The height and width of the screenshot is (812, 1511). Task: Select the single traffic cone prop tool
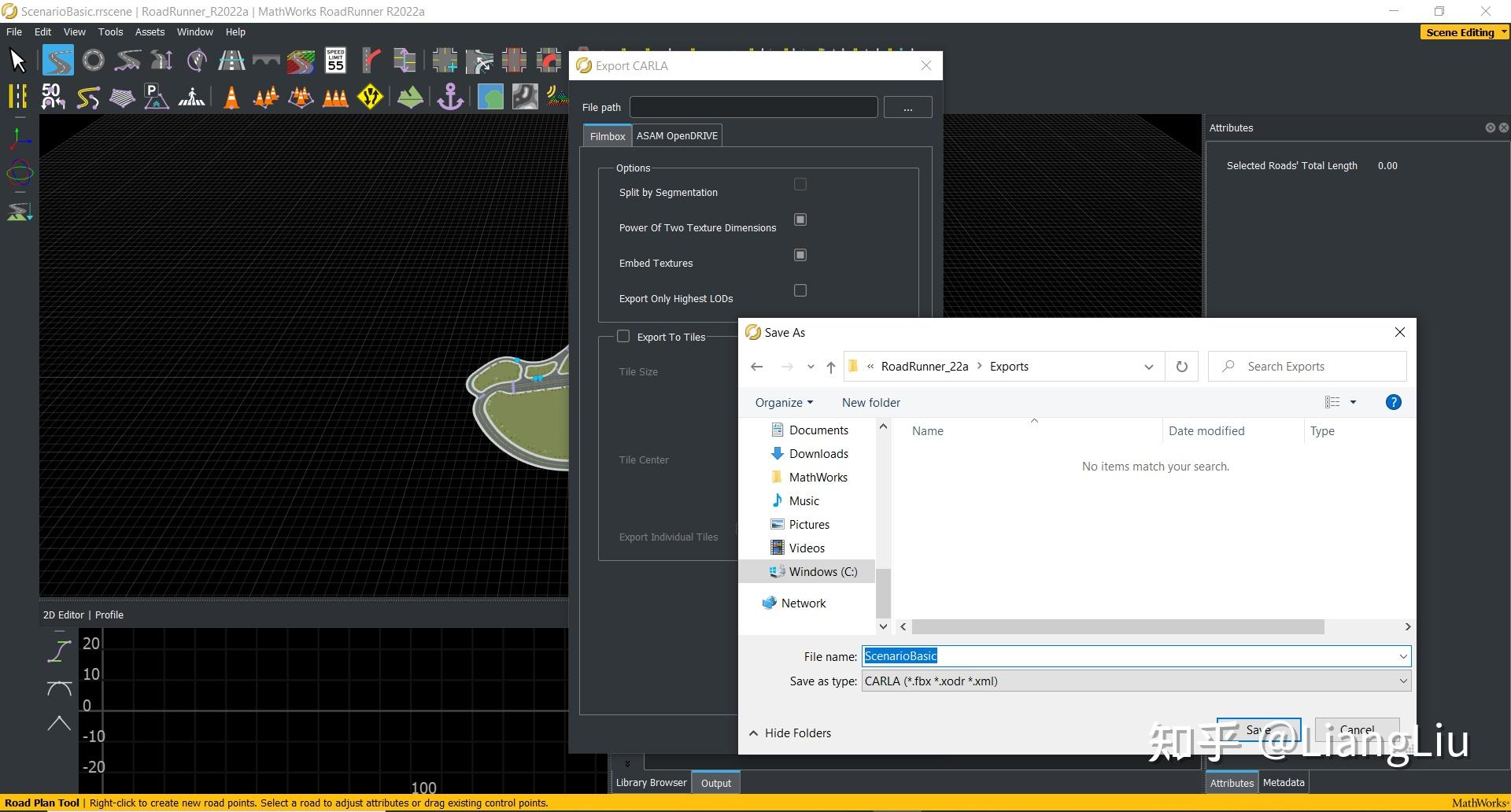[x=231, y=98]
